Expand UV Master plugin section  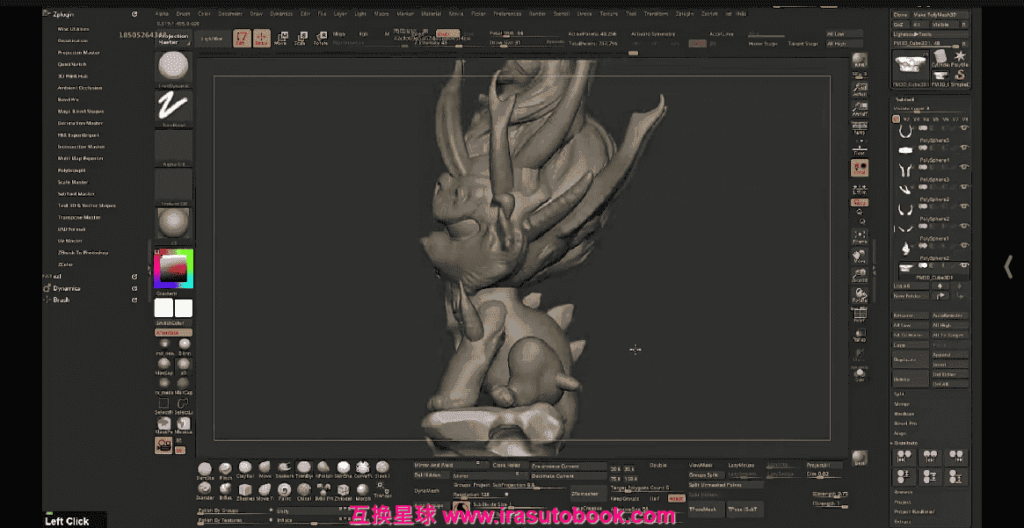pos(70,240)
